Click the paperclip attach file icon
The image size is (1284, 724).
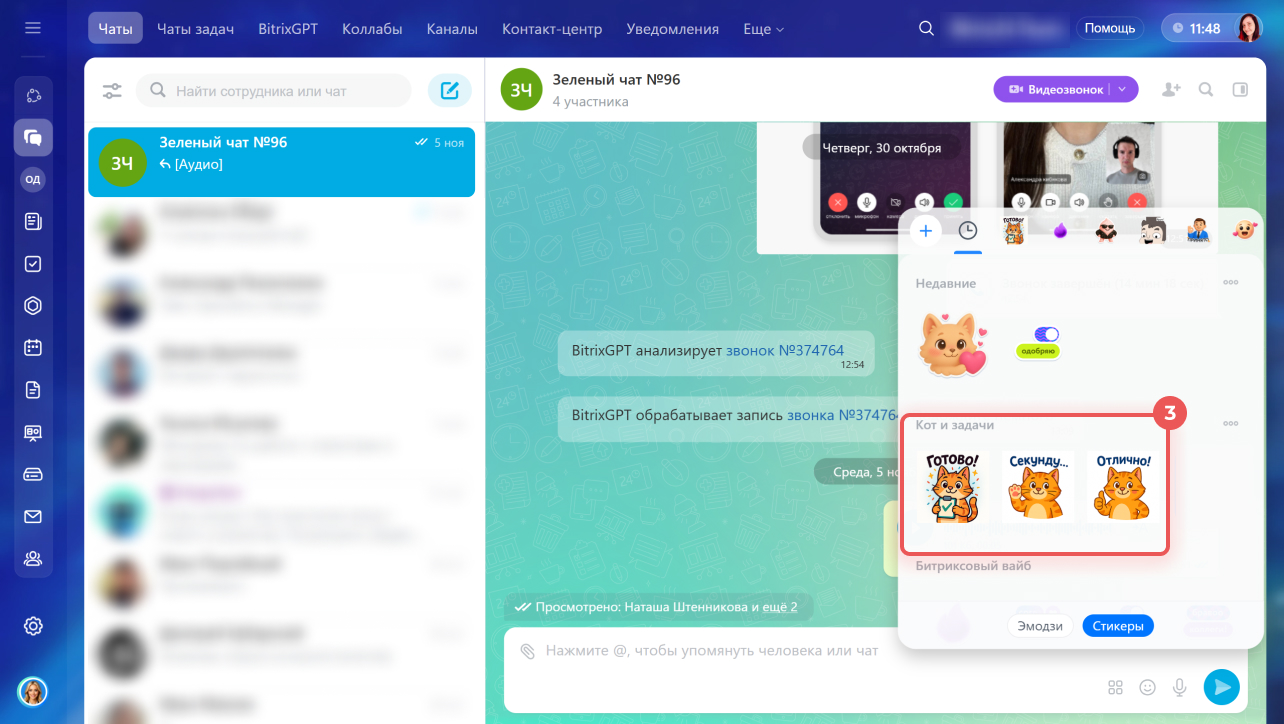527,651
